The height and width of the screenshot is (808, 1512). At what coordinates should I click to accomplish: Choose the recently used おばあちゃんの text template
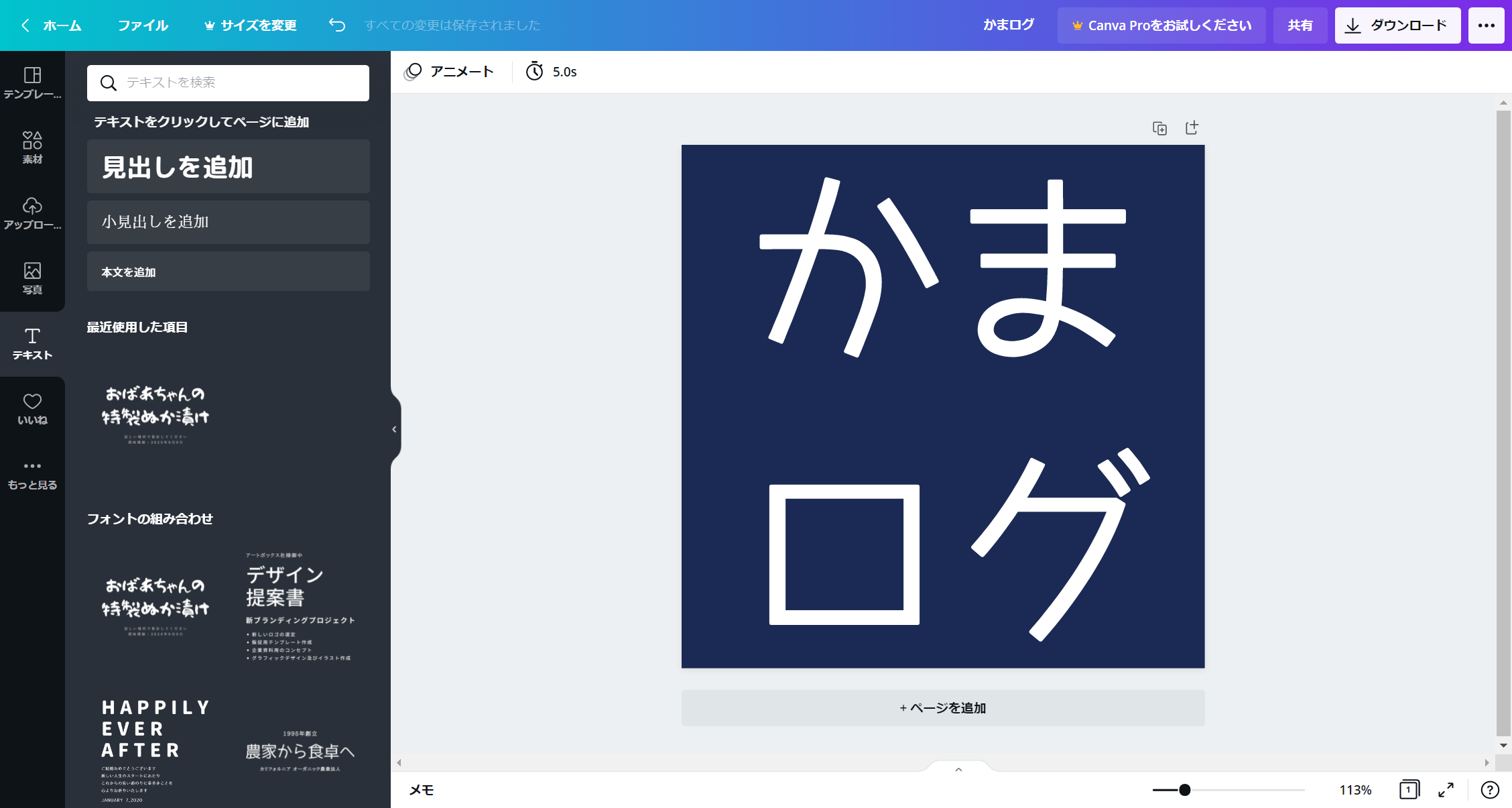155,414
